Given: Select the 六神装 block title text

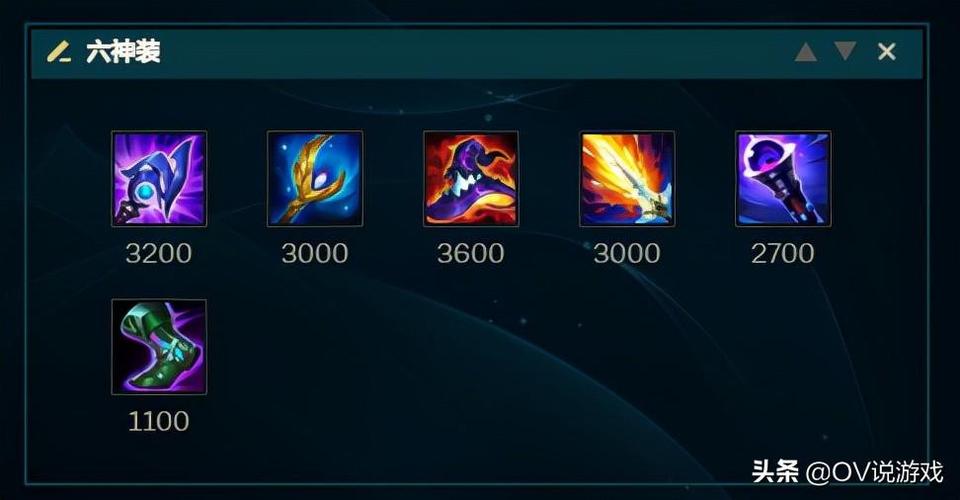Looking at the screenshot, I should (123, 51).
